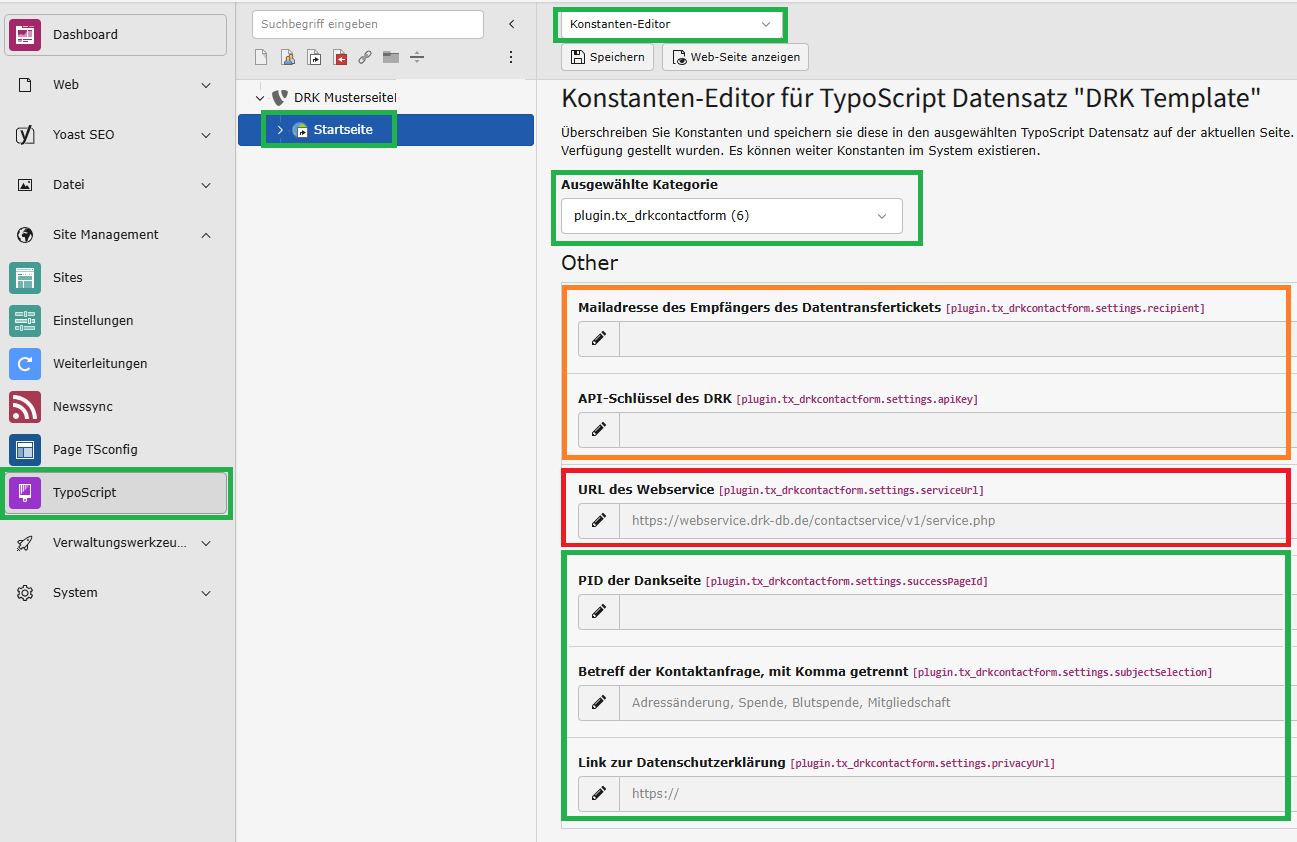
Task: Open the Konstanten-Editor mode dropdown
Action: [669, 24]
